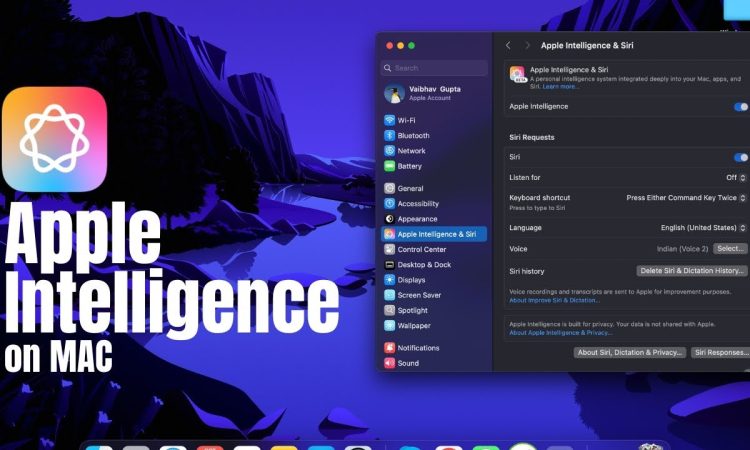This screenshot has height=450, width=750.
Task: Open the General settings label
Action: coord(410,188)
